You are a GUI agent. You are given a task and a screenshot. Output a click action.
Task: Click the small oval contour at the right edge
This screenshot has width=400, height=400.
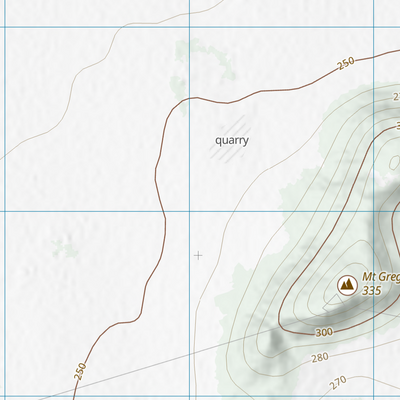(x=394, y=163)
